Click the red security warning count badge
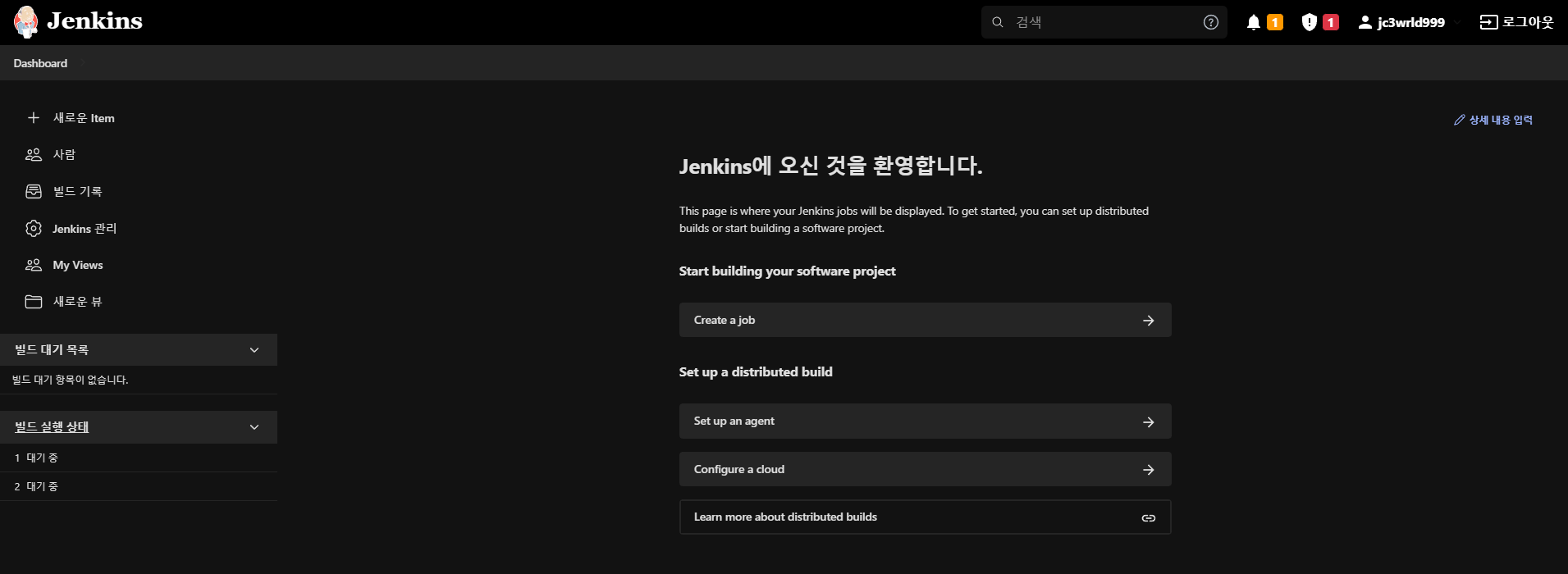1568x574 pixels. click(1331, 22)
